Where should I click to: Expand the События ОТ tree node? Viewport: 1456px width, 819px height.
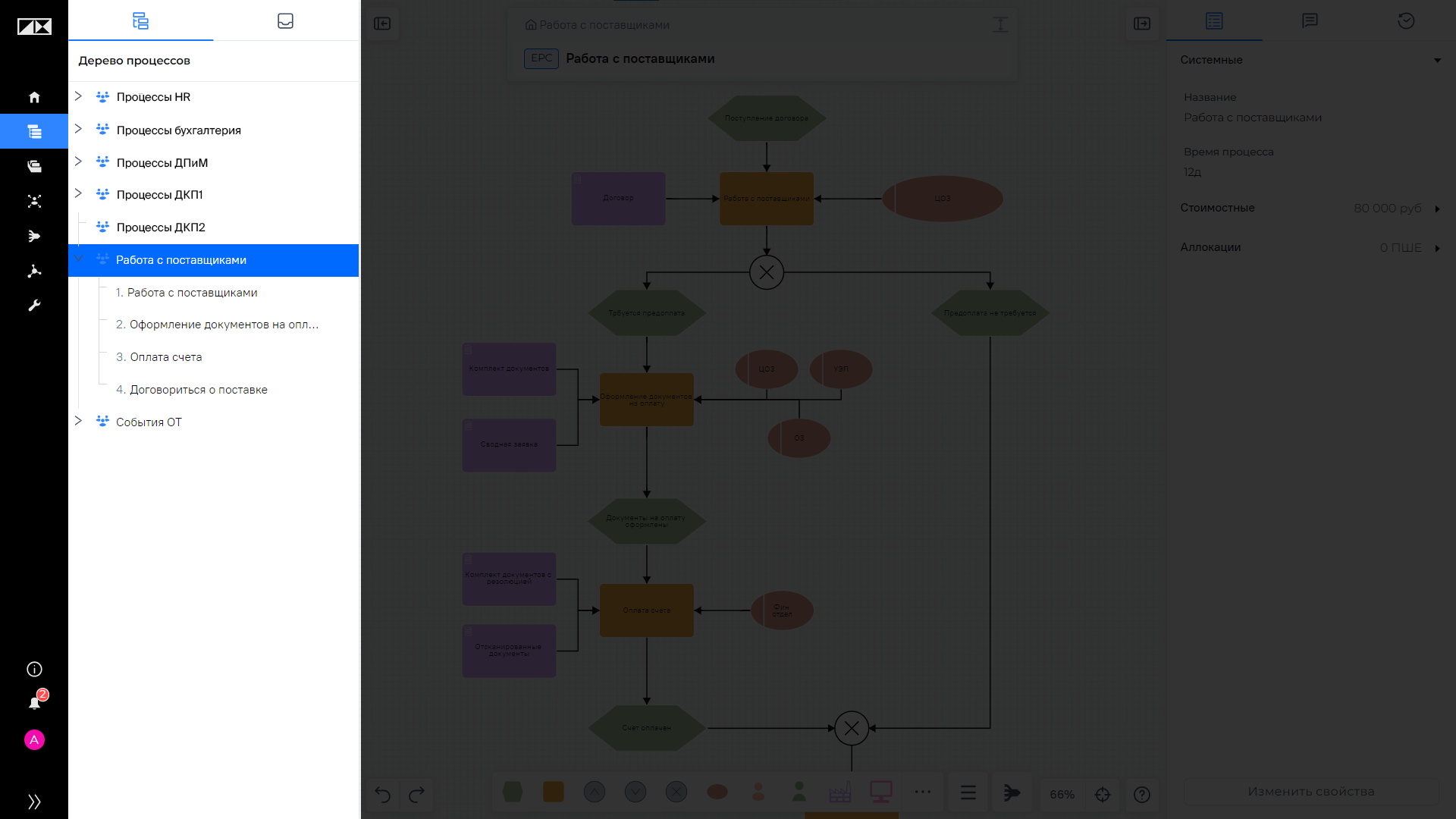coord(78,421)
